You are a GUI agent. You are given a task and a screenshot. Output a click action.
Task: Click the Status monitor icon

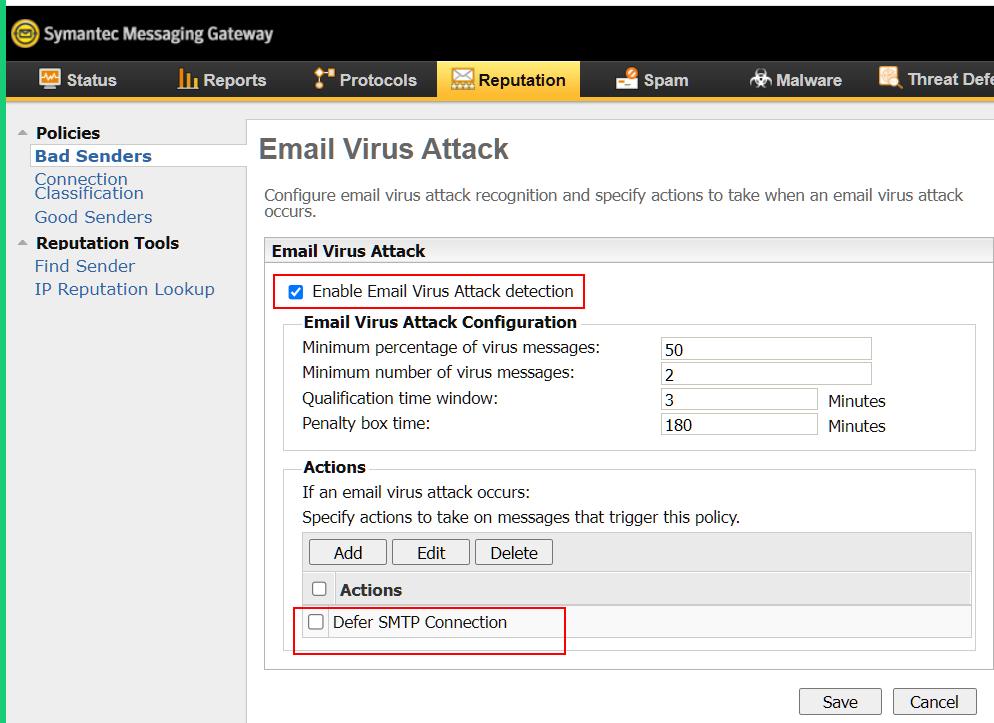(49, 79)
